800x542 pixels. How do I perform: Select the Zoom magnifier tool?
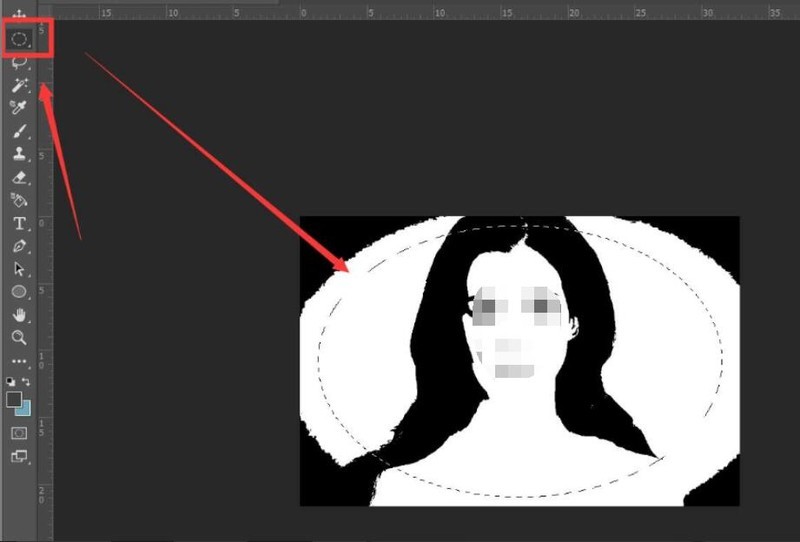pos(19,338)
